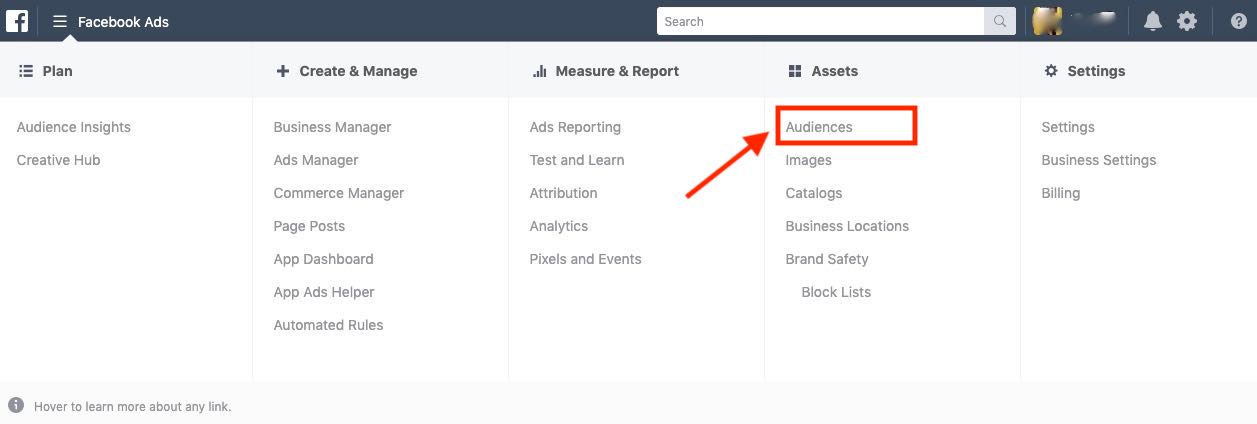Toggle the hamburger menu icon
The image size is (1257, 424).
pos(60,21)
